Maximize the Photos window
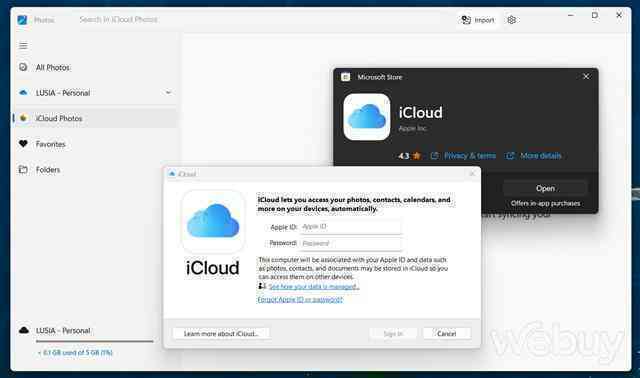Screen dimensions: 640x378 point(595,15)
